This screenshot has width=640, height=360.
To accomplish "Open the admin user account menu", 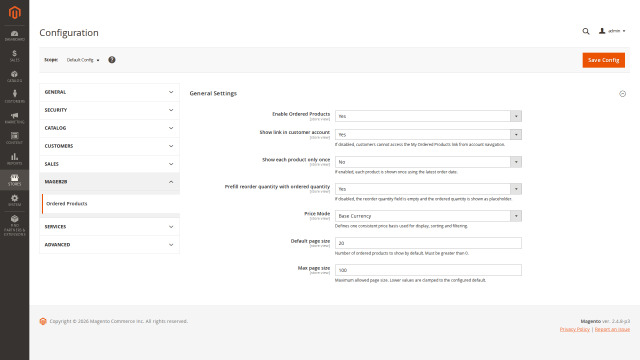I will click(x=612, y=31).
